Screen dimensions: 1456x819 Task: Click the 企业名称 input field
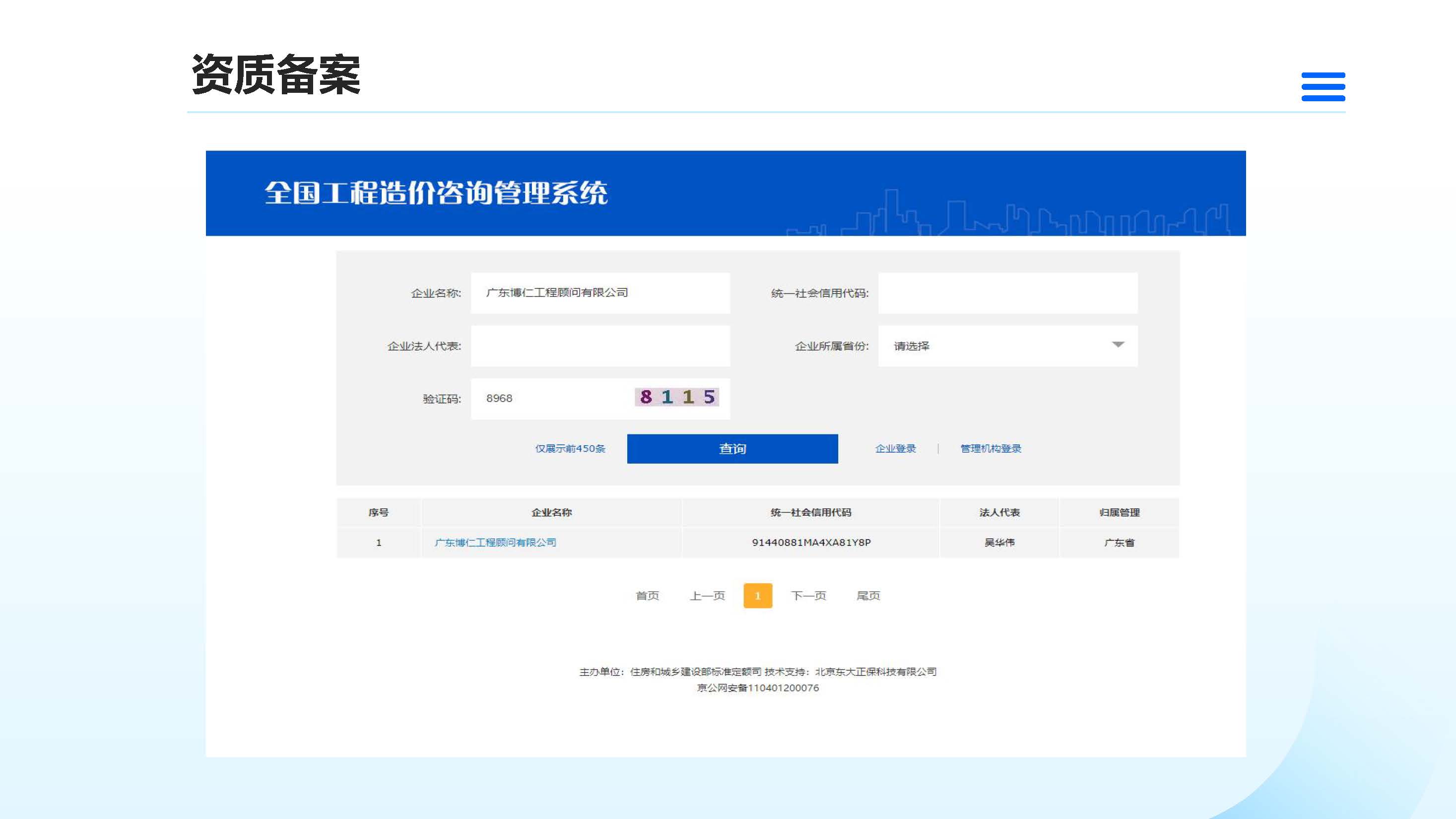point(600,293)
